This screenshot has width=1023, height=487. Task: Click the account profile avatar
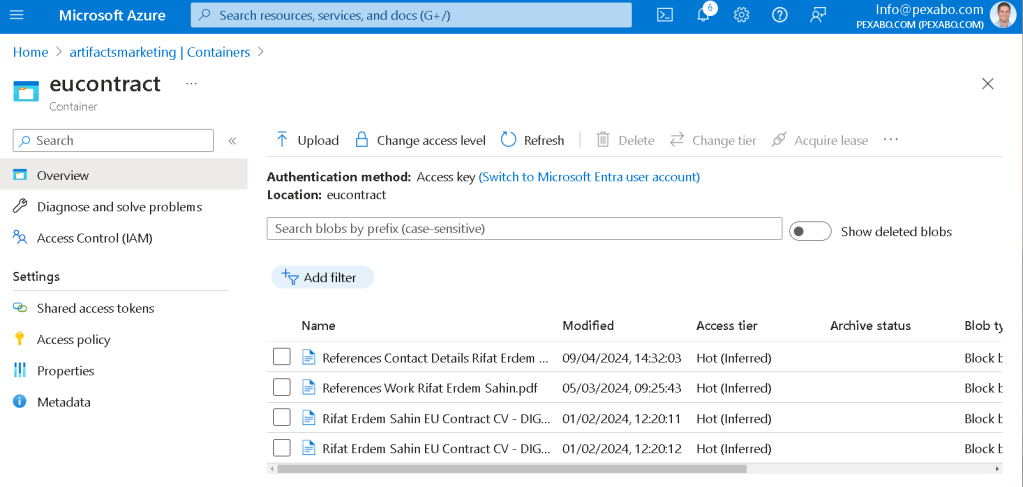(x=1003, y=15)
